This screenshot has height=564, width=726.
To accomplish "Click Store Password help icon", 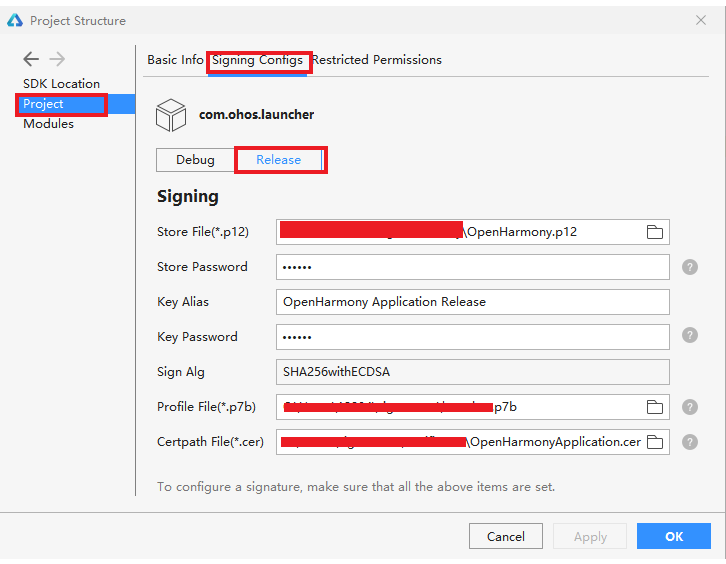I will [690, 267].
